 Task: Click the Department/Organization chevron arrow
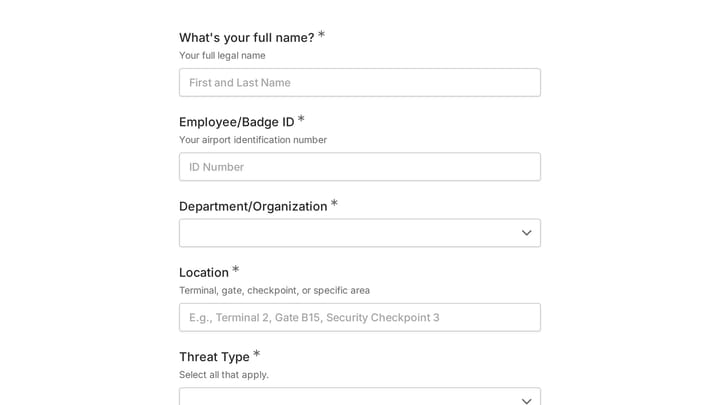(x=526, y=233)
